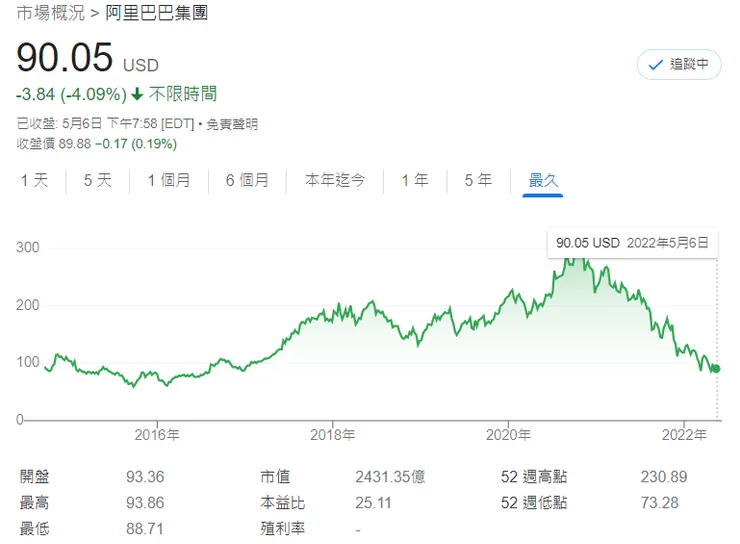Select the 5 天 range tab
This screenshot has height=544, width=740.
click(x=98, y=180)
